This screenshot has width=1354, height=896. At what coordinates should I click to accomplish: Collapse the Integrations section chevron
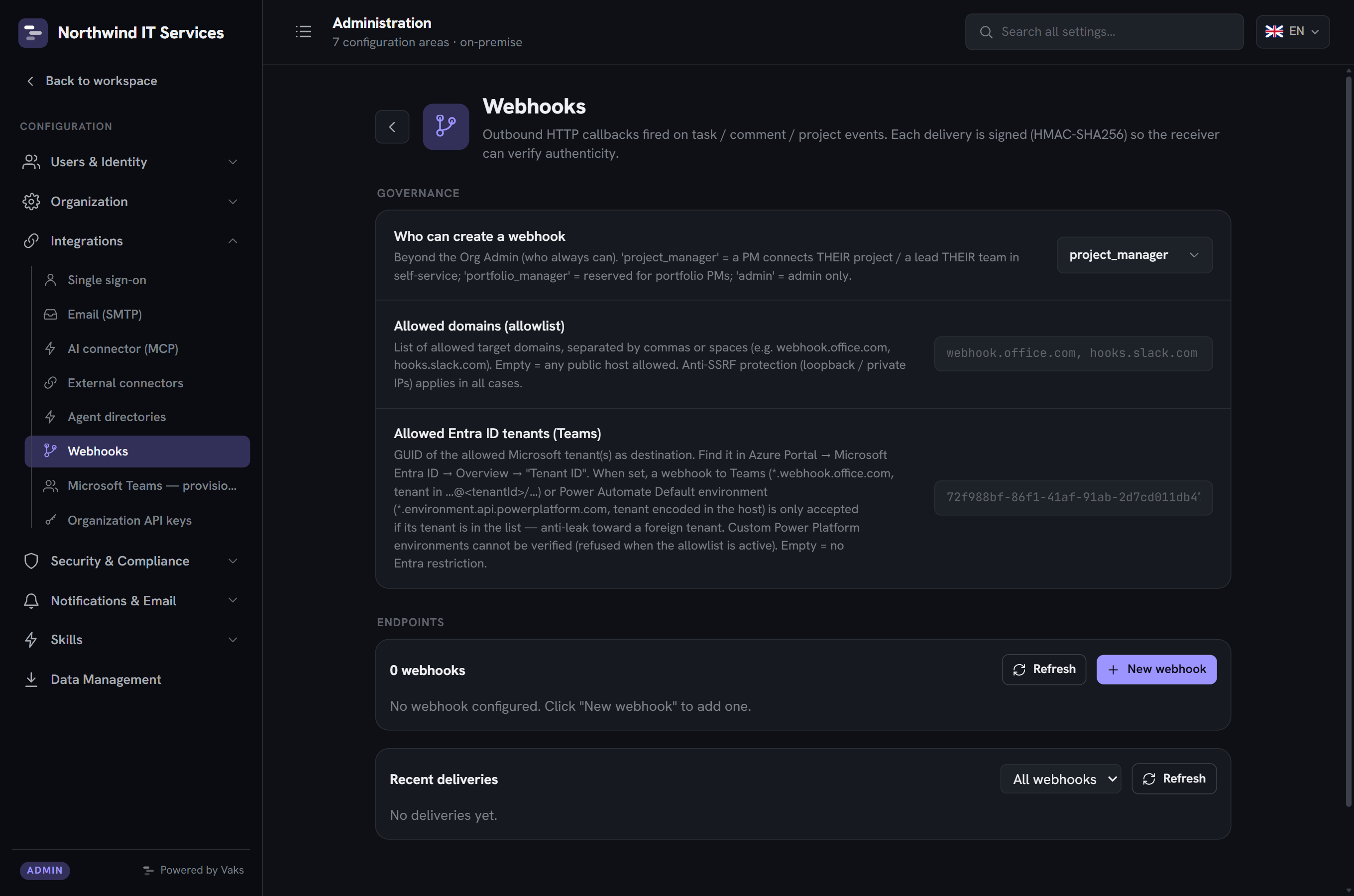coord(232,241)
